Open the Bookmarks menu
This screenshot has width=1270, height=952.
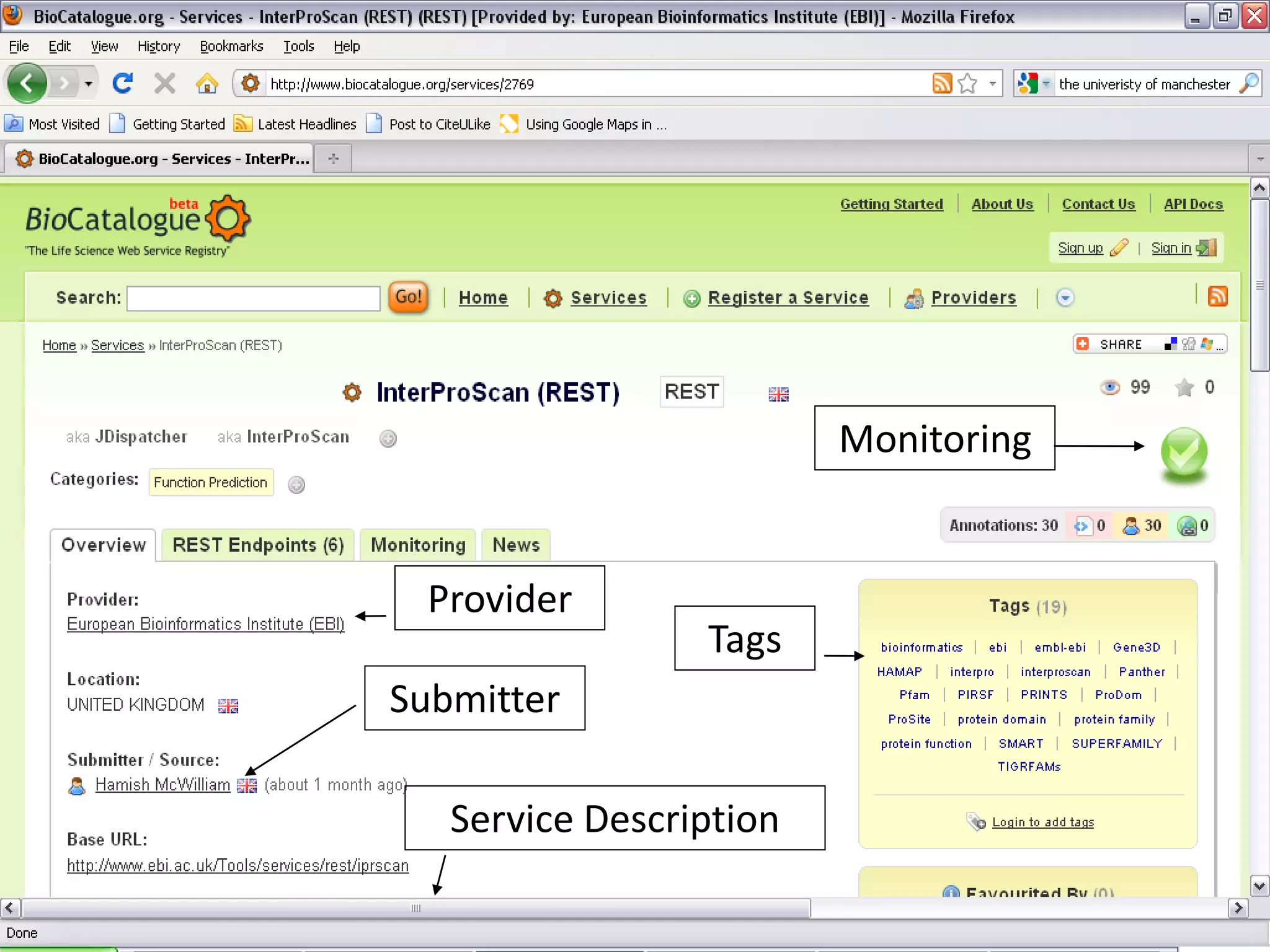click(x=231, y=46)
